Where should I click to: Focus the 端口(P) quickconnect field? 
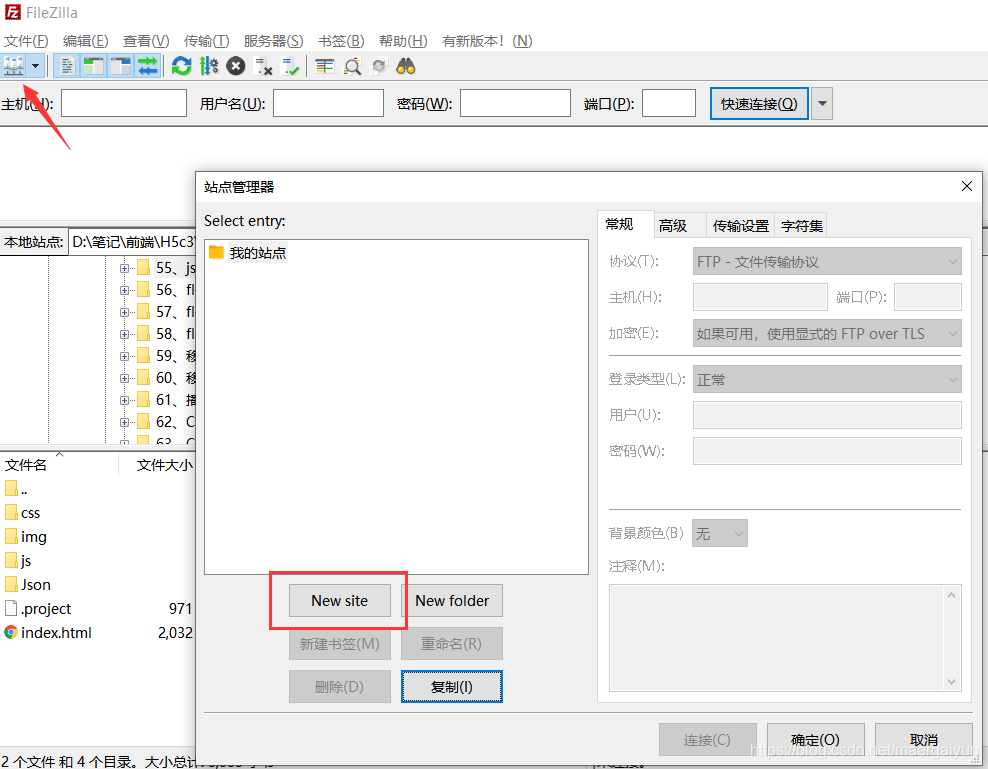[669, 103]
